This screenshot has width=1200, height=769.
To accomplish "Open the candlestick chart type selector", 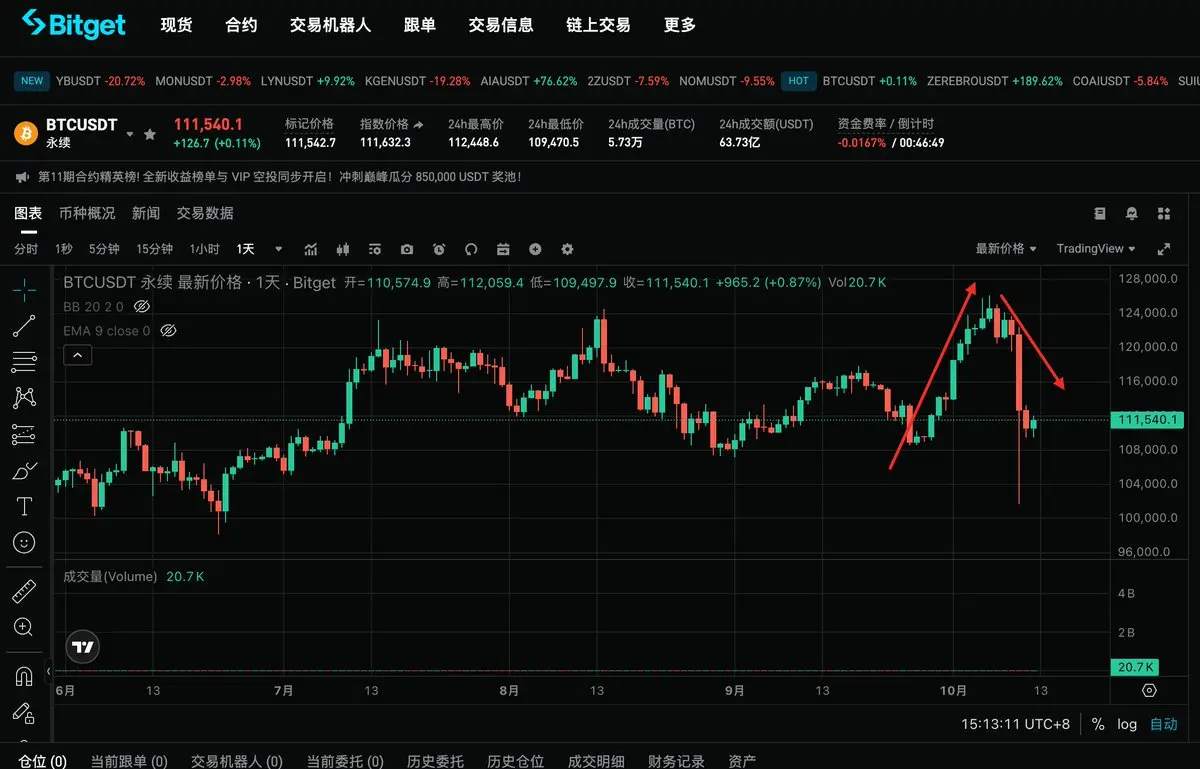I will (343, 249).
